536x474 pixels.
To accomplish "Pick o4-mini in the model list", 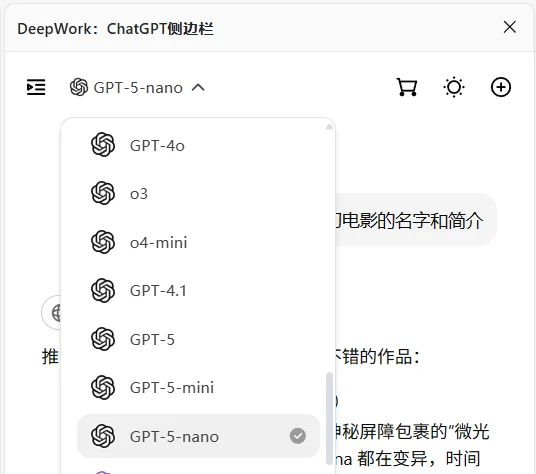I will click(x=198, y=242).
